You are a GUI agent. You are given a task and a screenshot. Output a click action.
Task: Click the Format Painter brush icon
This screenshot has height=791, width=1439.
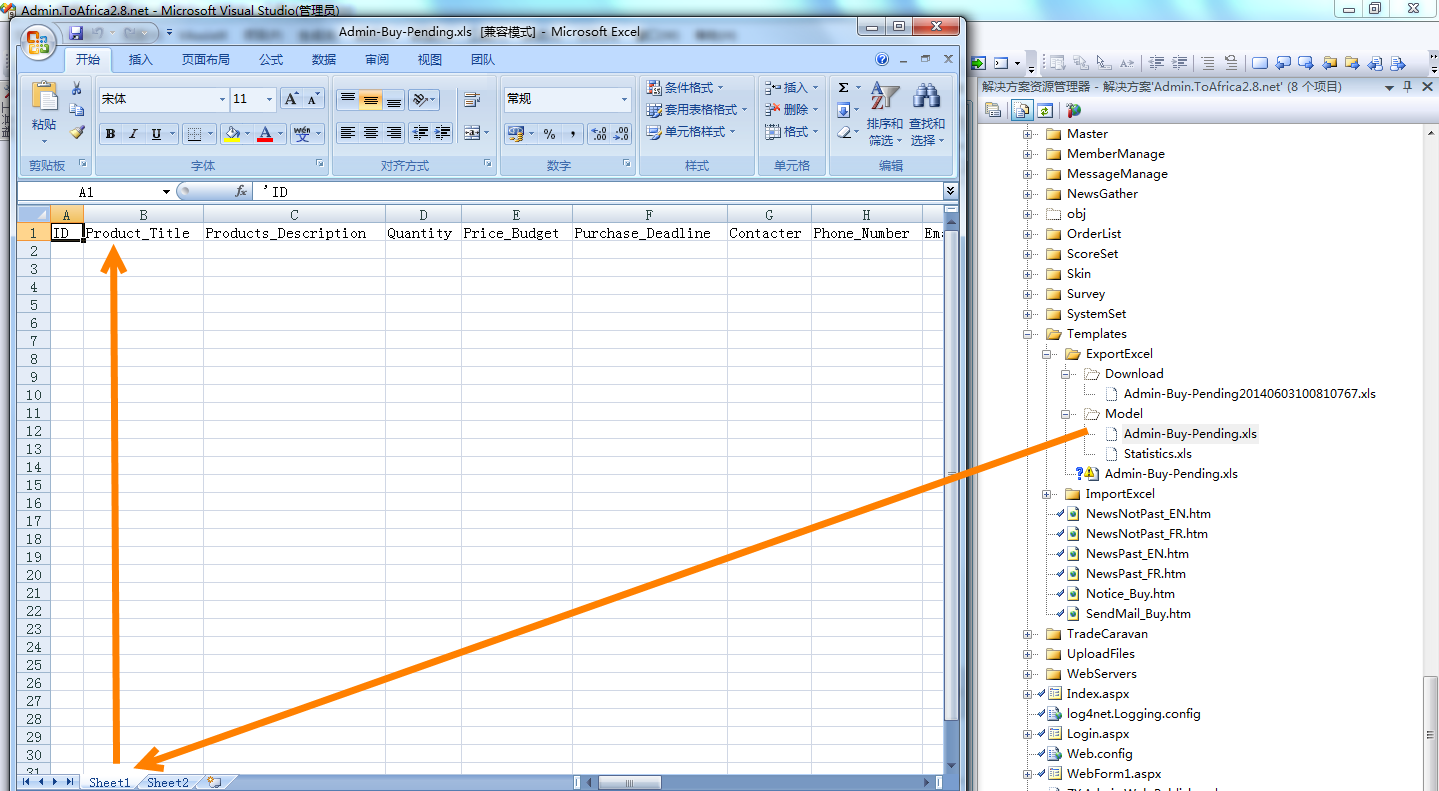pos(77,132)
